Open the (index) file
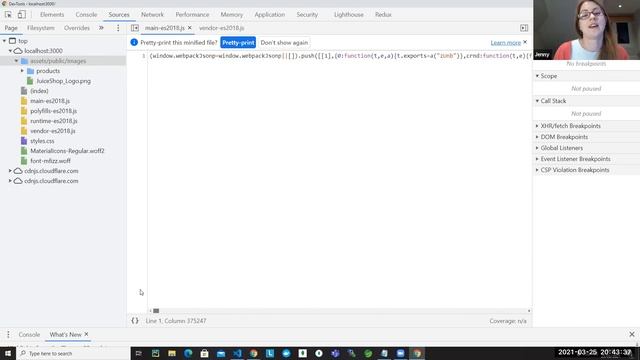The image size is (640, 360). [39, 91]
